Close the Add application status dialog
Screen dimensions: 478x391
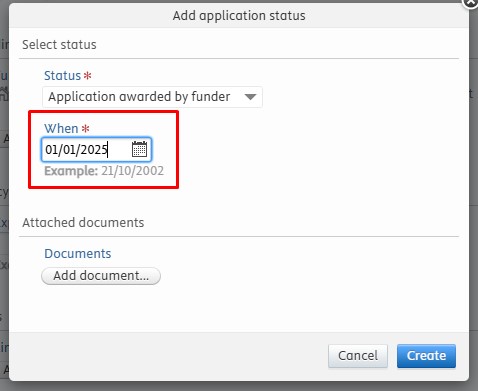(471, 3)
